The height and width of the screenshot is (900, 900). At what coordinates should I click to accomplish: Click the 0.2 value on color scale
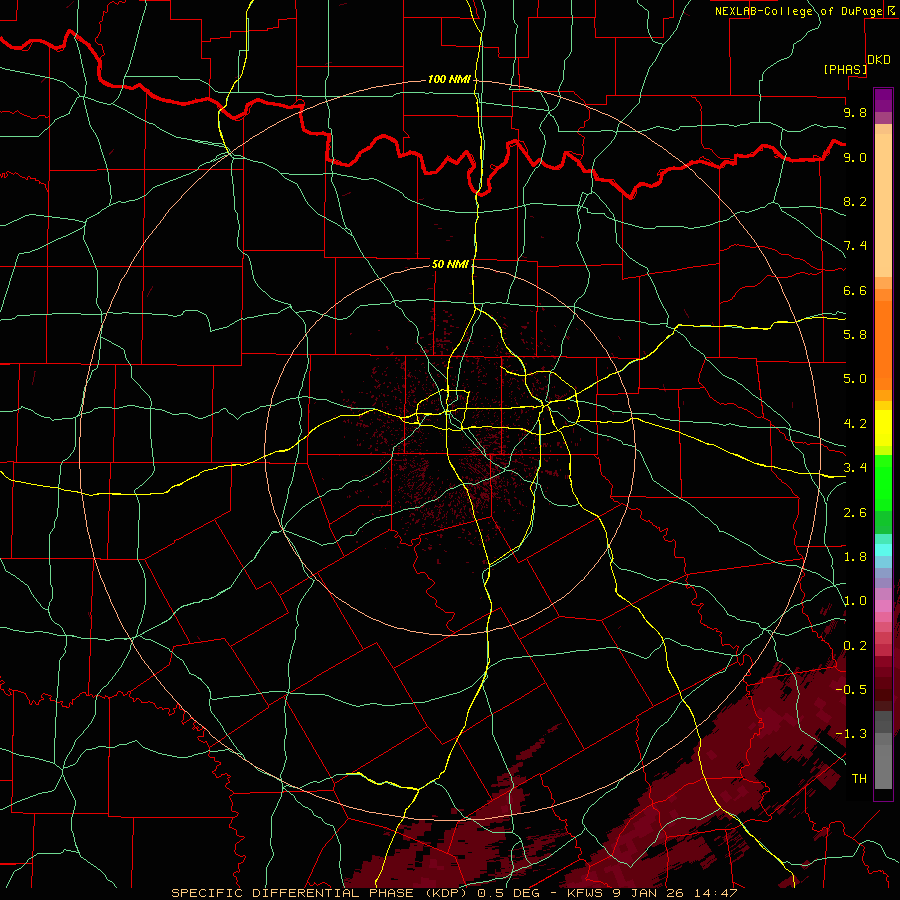pyautogui.click(x=855, y=646)
